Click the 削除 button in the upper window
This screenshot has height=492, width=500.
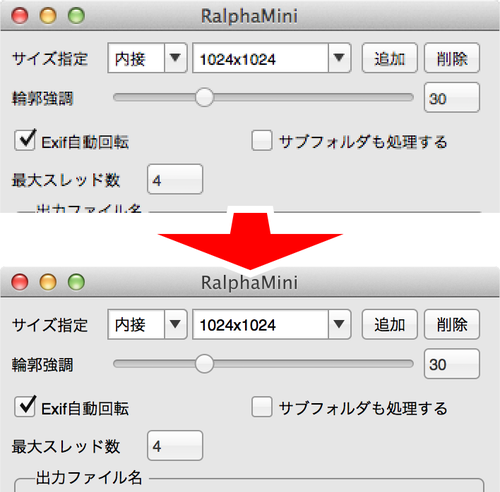[452, 58]
